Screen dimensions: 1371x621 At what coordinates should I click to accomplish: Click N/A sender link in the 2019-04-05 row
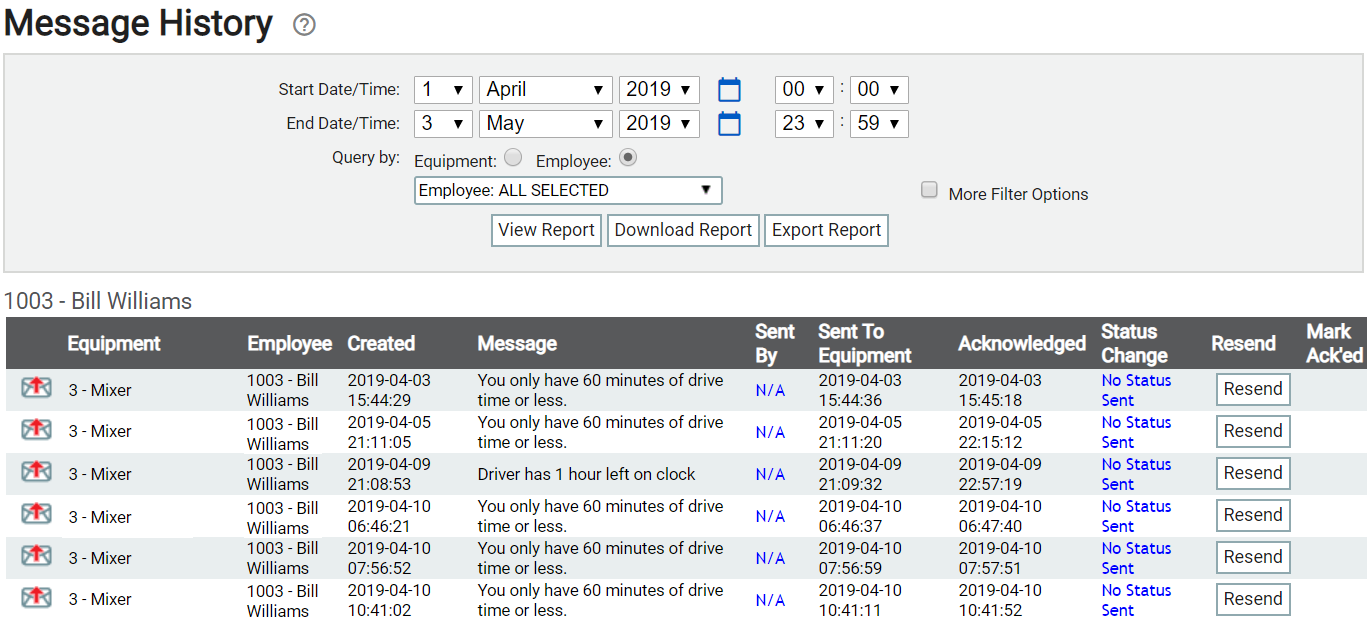pyautogui.click(x=770, y=432)
